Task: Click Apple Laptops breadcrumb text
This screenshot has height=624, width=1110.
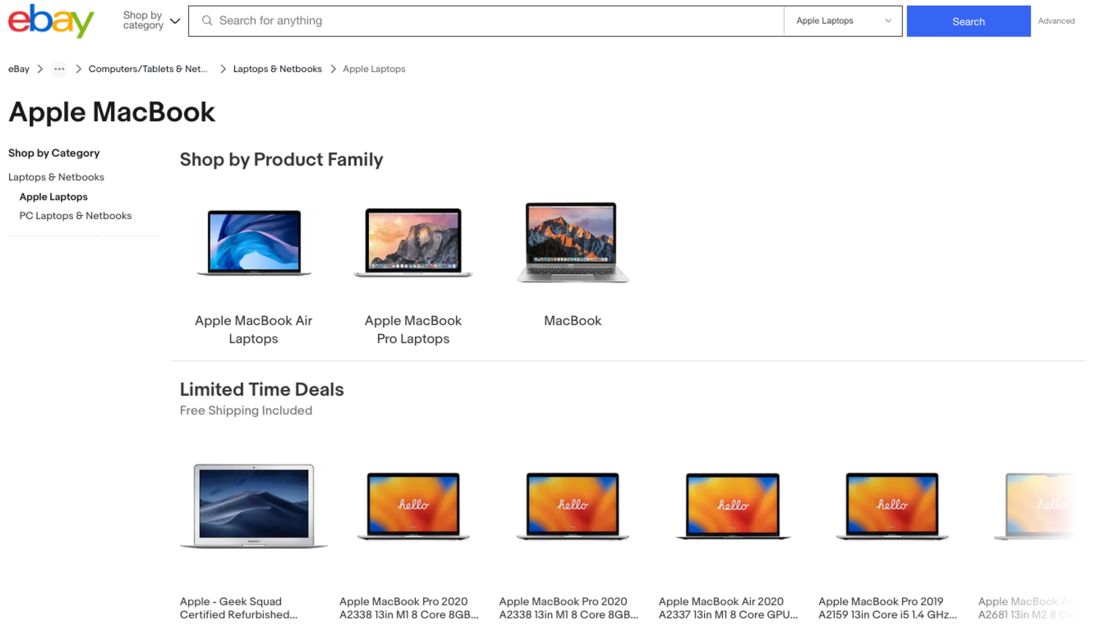Action: (x=374, y=69)
